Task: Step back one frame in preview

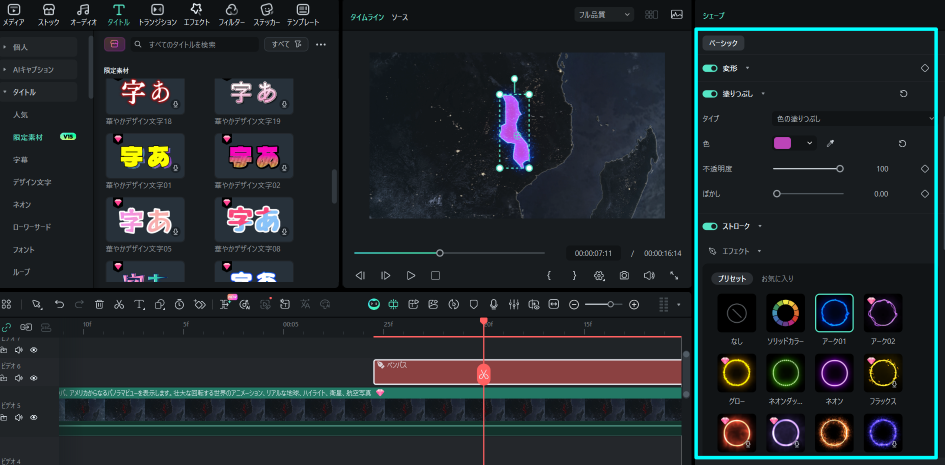Action: (x=360, y=275)
